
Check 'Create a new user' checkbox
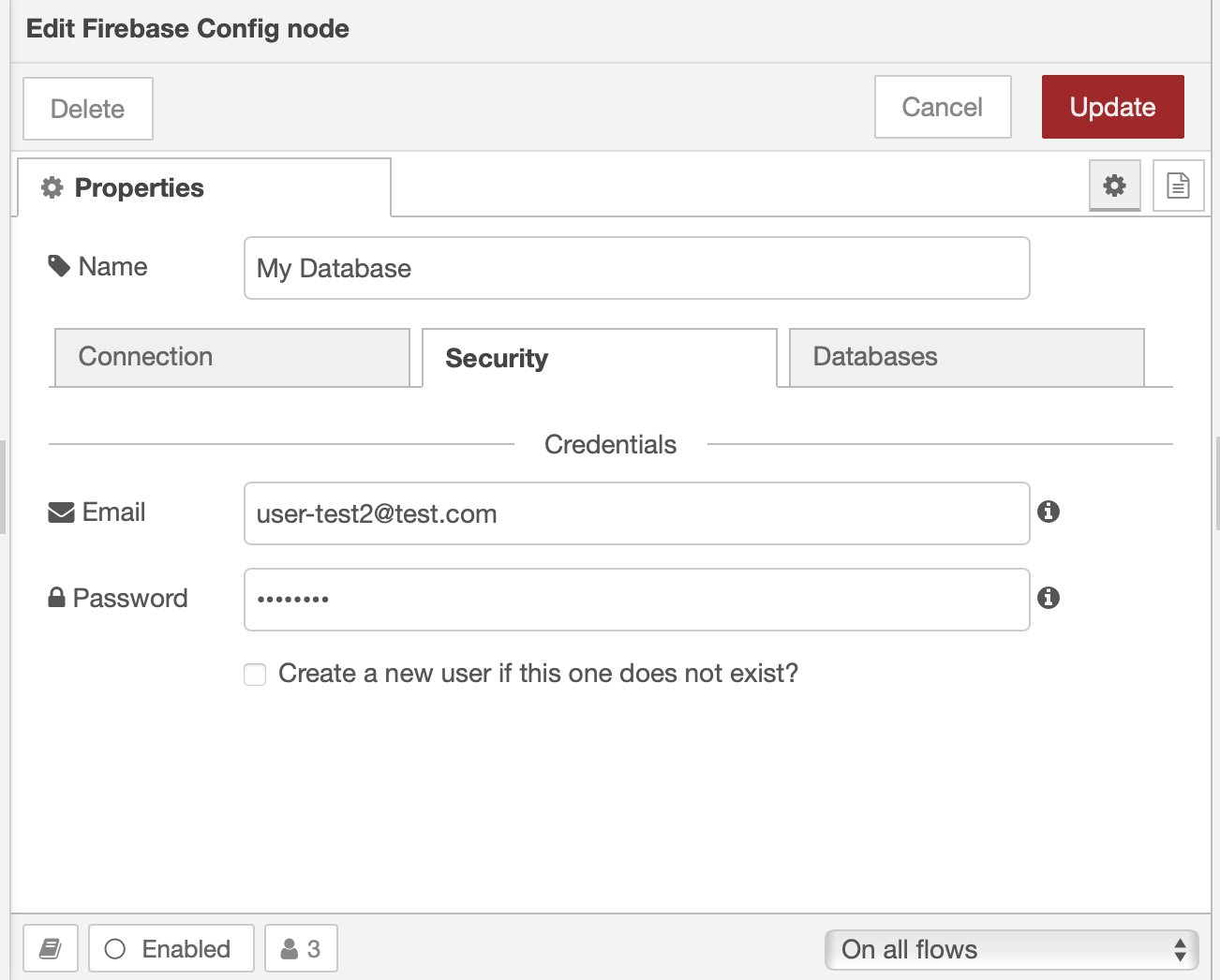pyautogui.click(x=255, y=675)
